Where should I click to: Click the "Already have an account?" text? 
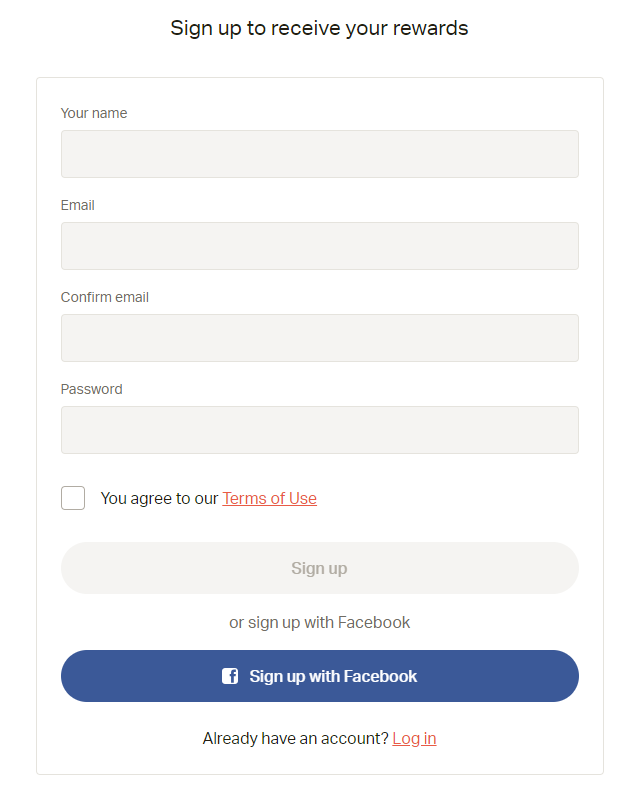point(295,738)
